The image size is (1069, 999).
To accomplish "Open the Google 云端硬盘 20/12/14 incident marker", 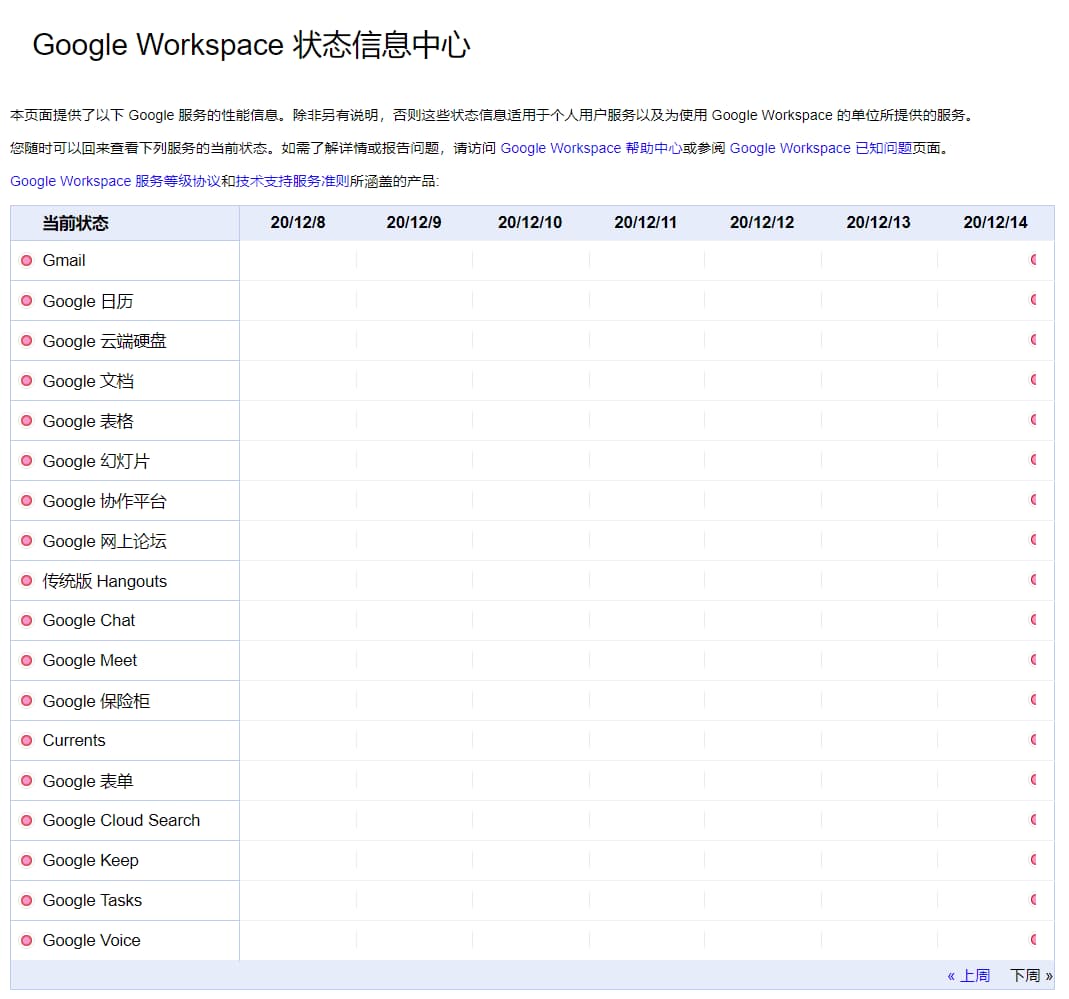I will point(1034,339).
